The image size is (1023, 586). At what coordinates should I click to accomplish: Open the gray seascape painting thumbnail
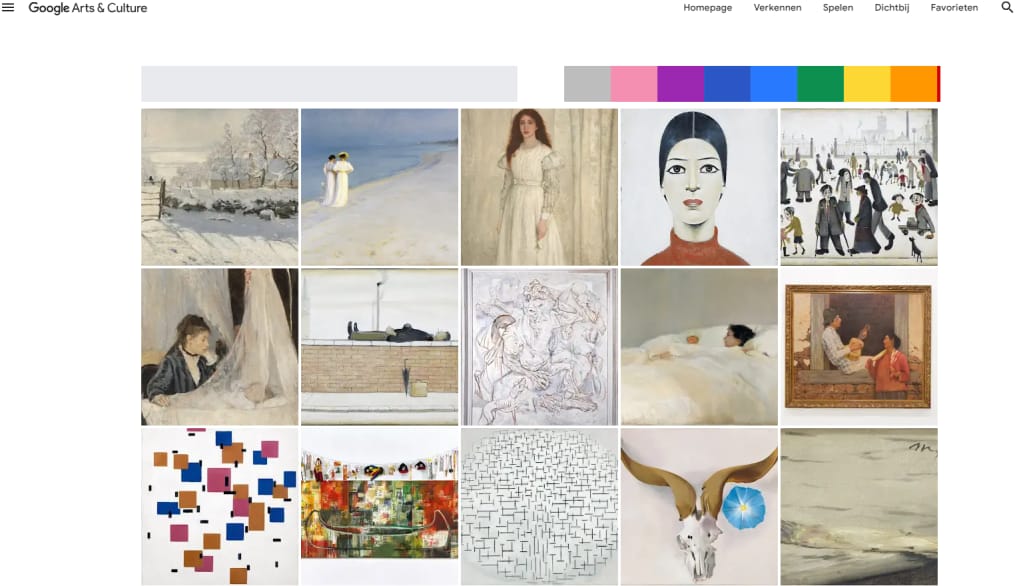coord(859,506)
